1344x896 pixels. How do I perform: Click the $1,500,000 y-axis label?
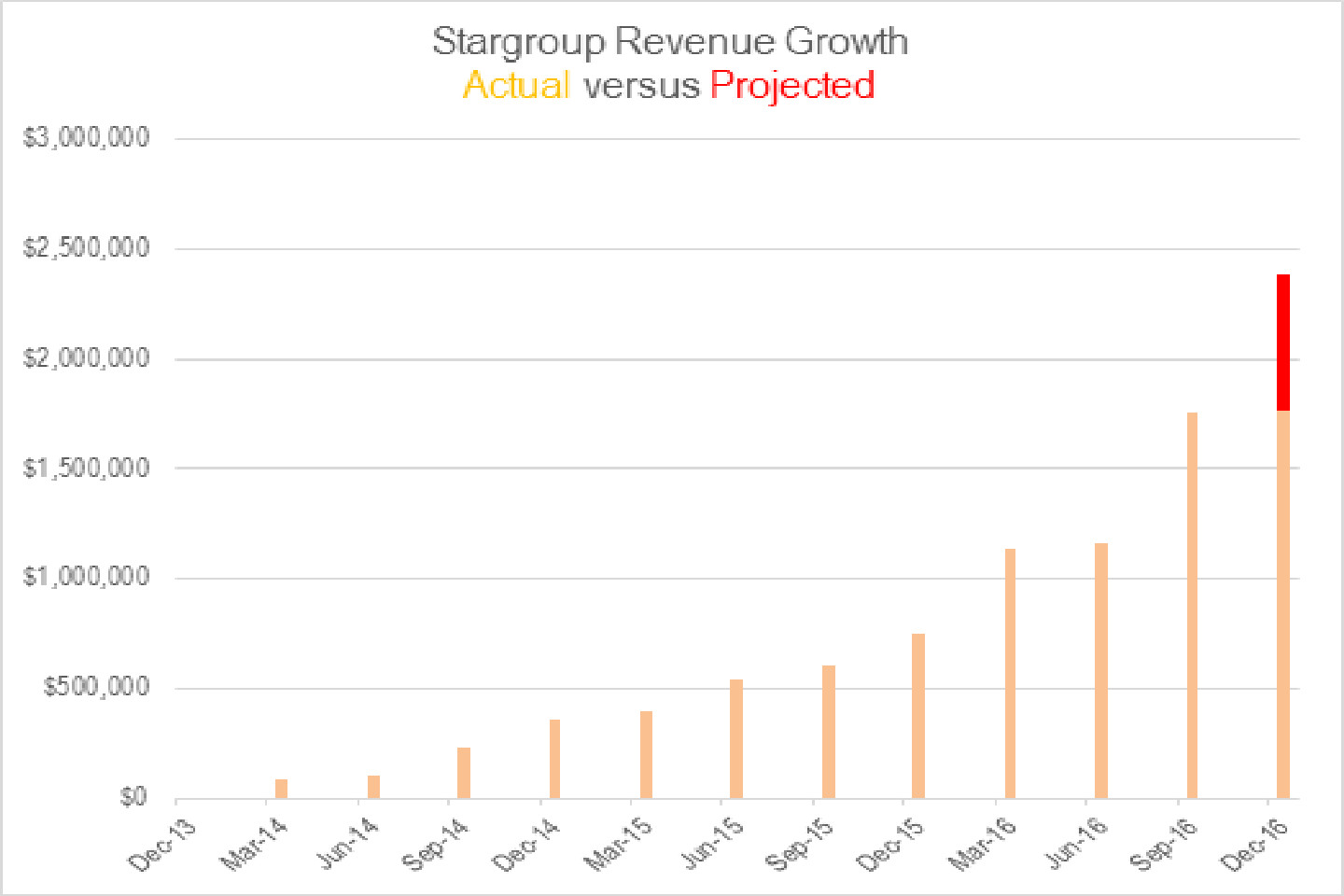point(86,468)
